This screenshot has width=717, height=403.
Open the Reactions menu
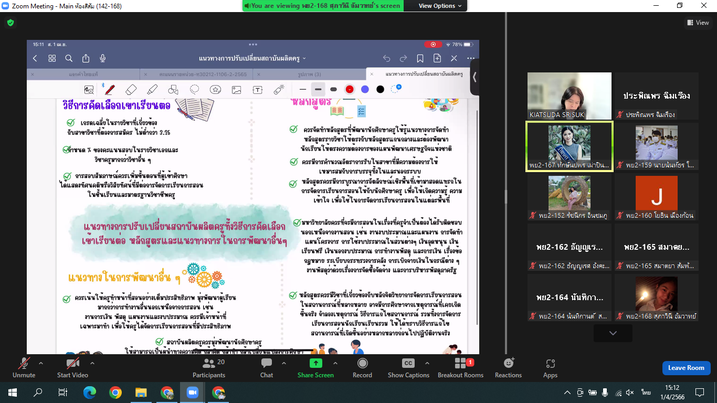(508, 366)
